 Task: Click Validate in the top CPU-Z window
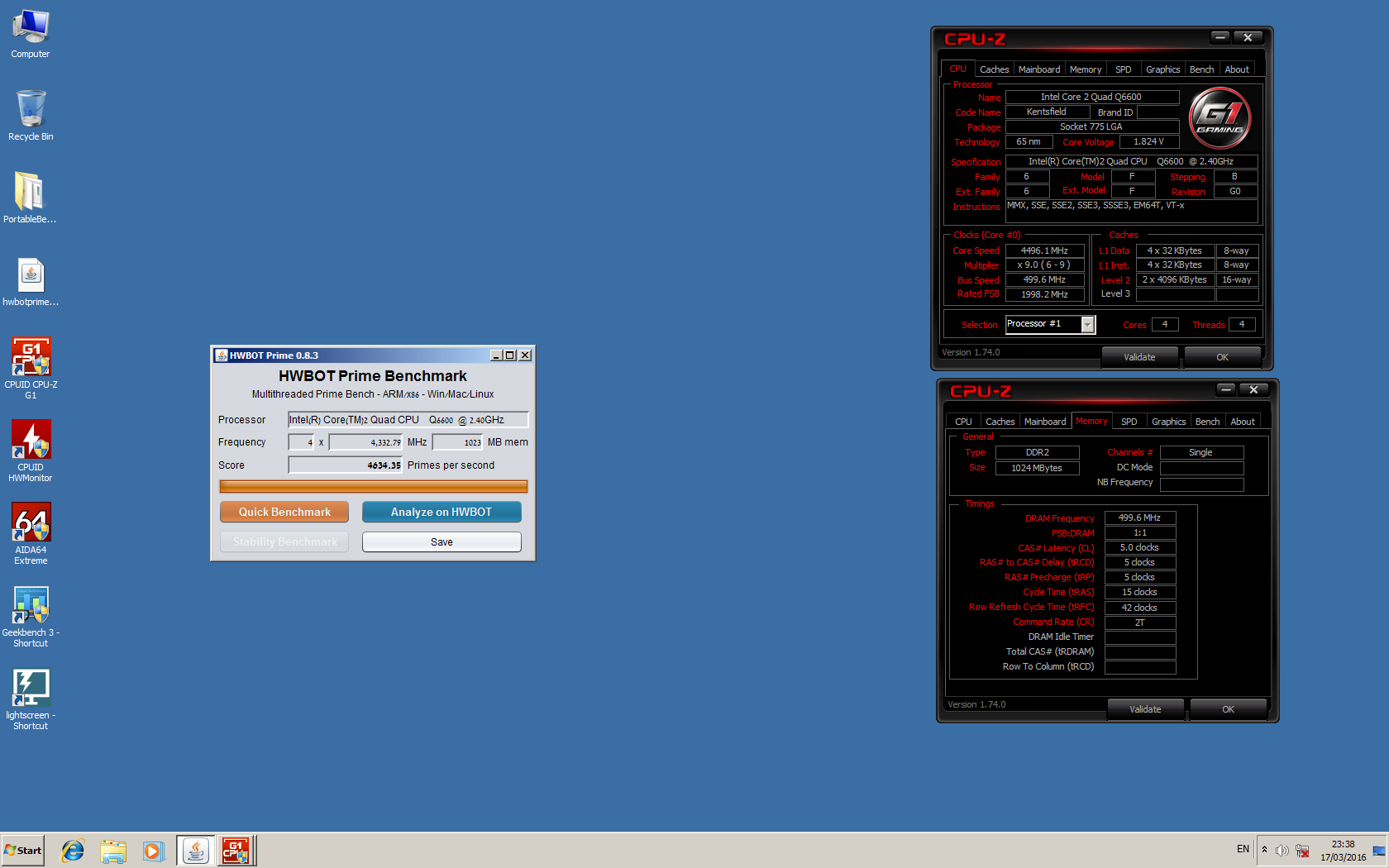1140,357
